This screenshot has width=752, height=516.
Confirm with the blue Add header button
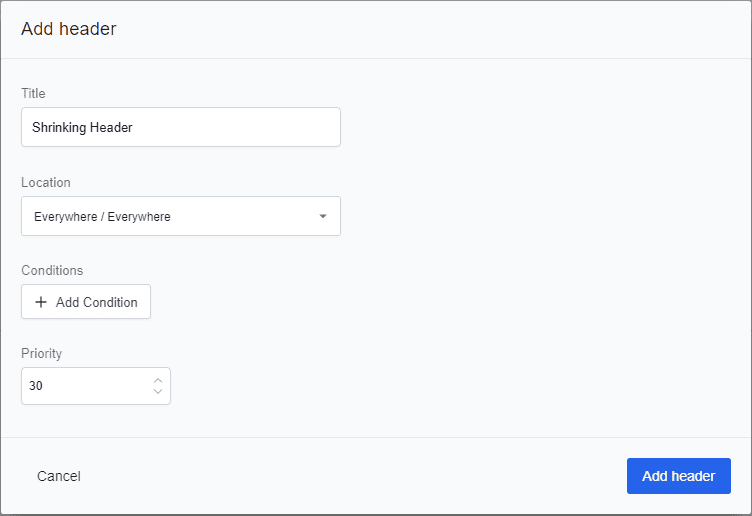pos(678,476)
